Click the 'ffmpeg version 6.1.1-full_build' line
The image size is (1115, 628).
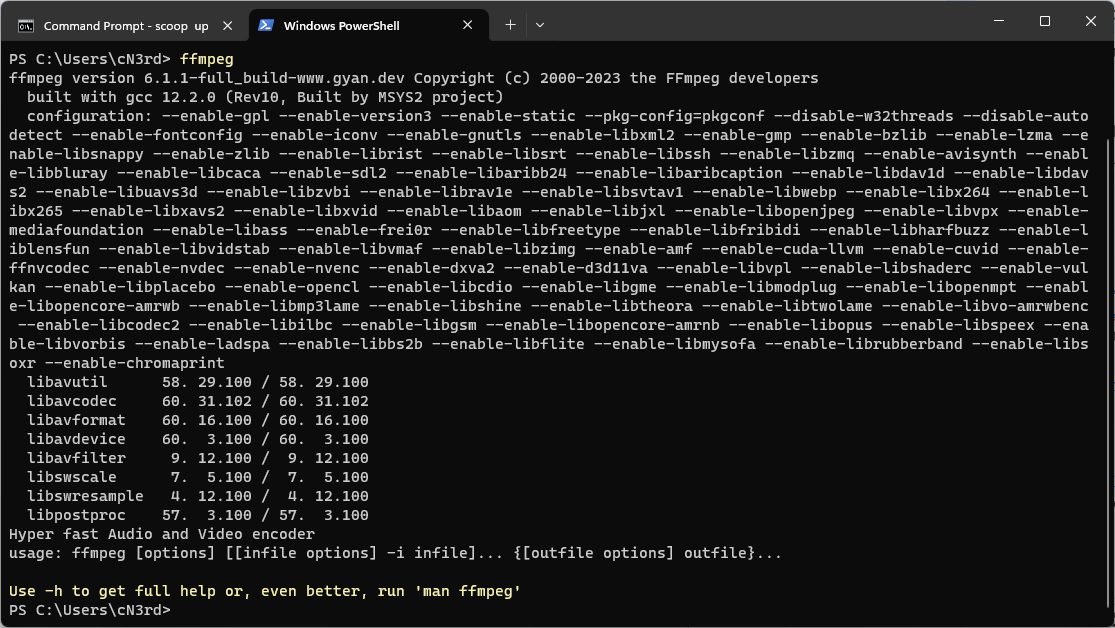click(x=413, y=78)
